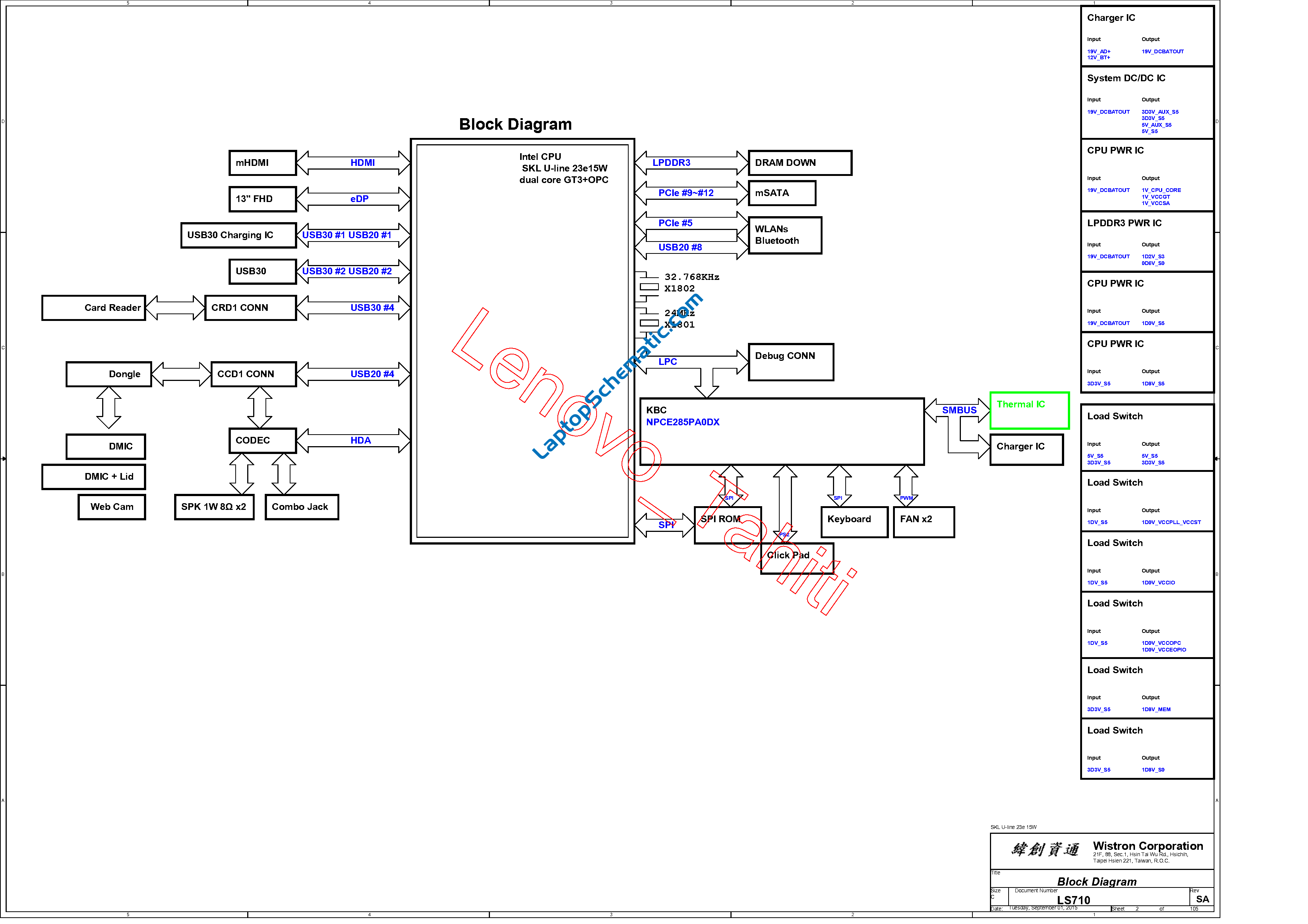Click the 'USB30 Charging IC' block
The image size is (1308, 924).
pyautogui.click(x=239, y=235)
